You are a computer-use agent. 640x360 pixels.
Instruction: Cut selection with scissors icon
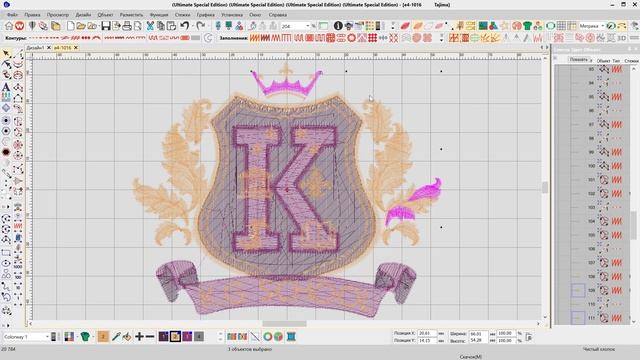[150, 26]
